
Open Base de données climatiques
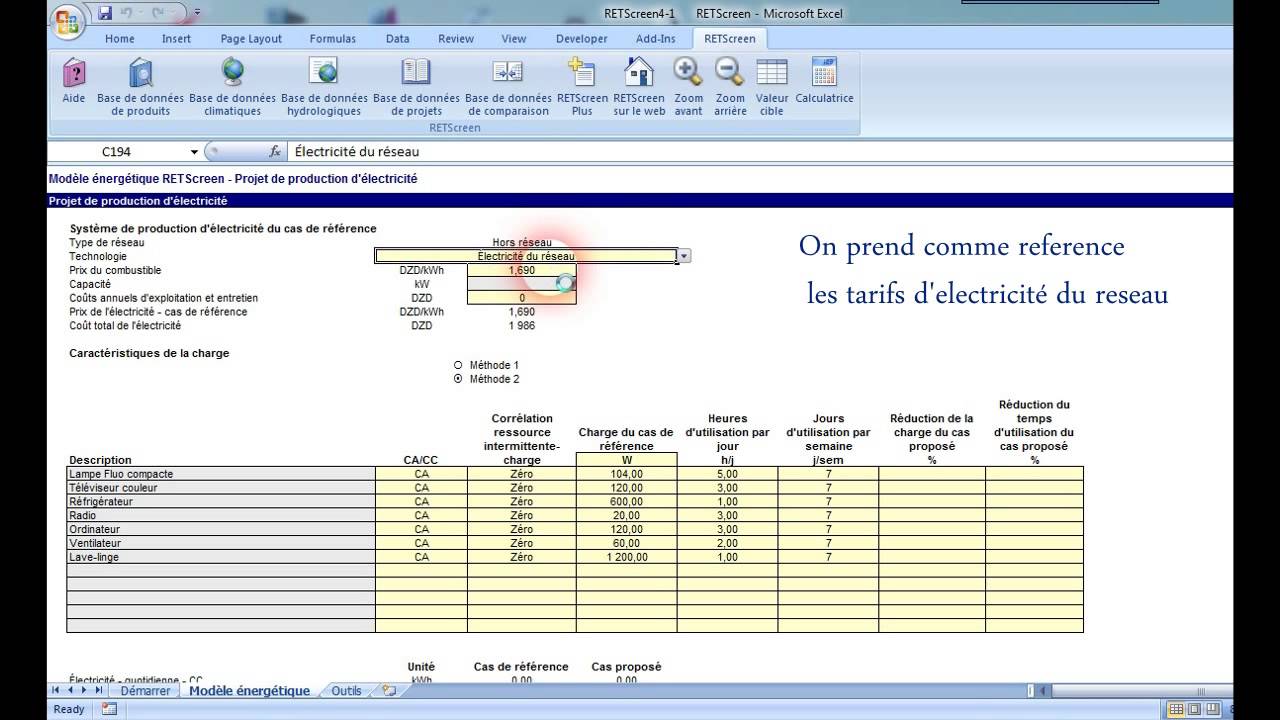click(232, 86)
